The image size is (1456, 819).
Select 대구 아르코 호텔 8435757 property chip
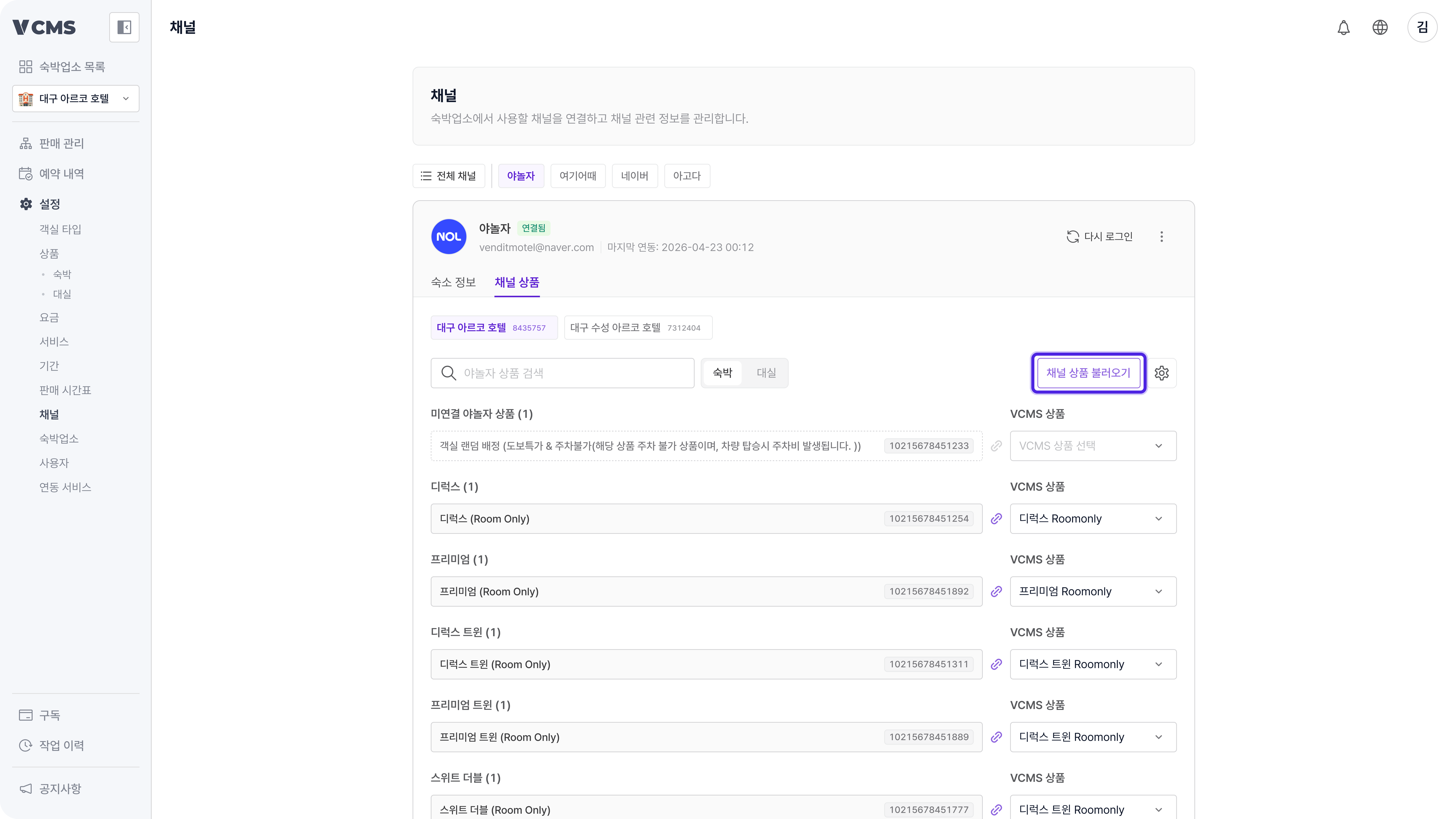tap(494, 328)
